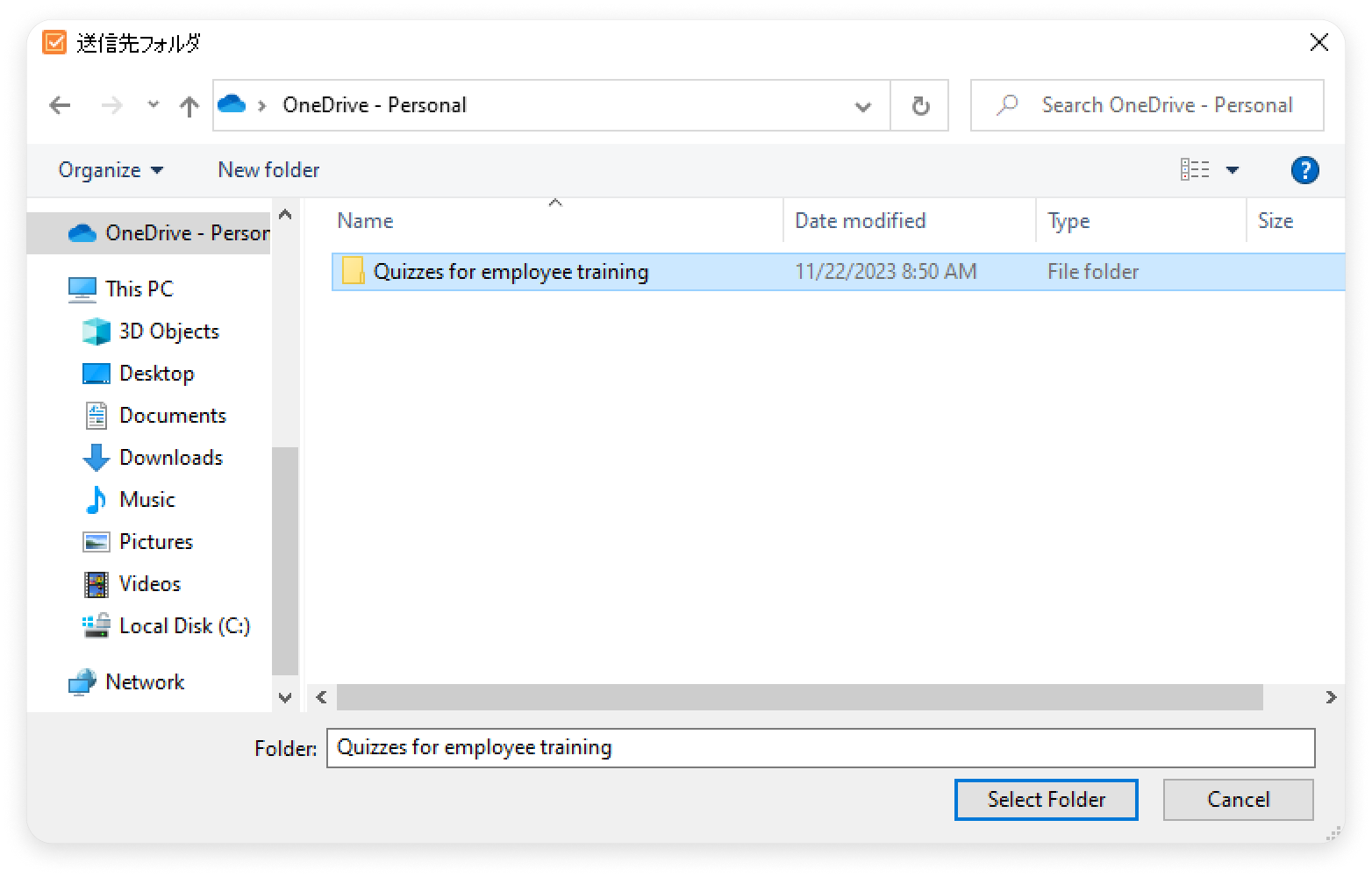1372x877 pixels.
Task: Select Quizzes for employee training folder
Action: click(x=511, y=272)
